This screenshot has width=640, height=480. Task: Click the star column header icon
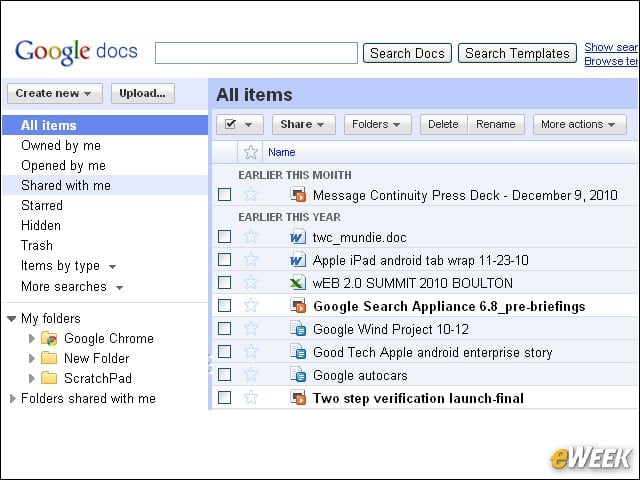tap(251, 152)
